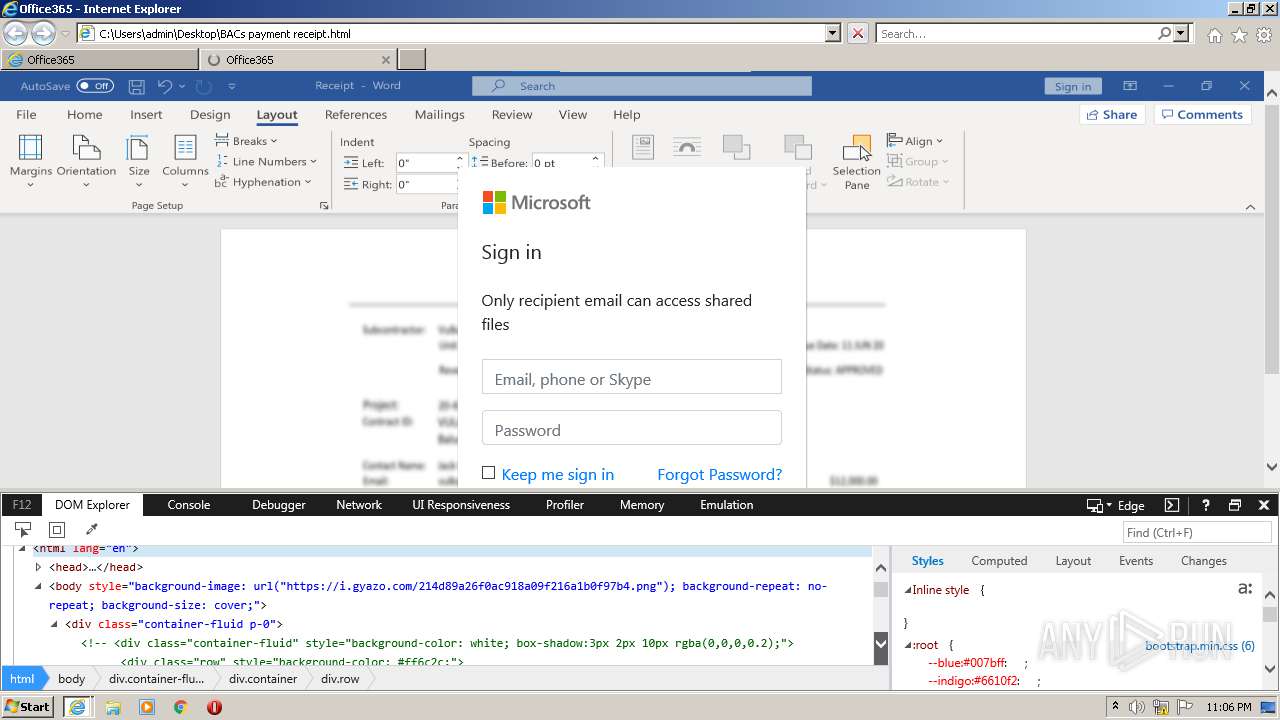The image size is (1280, 720).
Task: Click the red stop loading button
Action: pyautogui.click(x=857, y=33)
